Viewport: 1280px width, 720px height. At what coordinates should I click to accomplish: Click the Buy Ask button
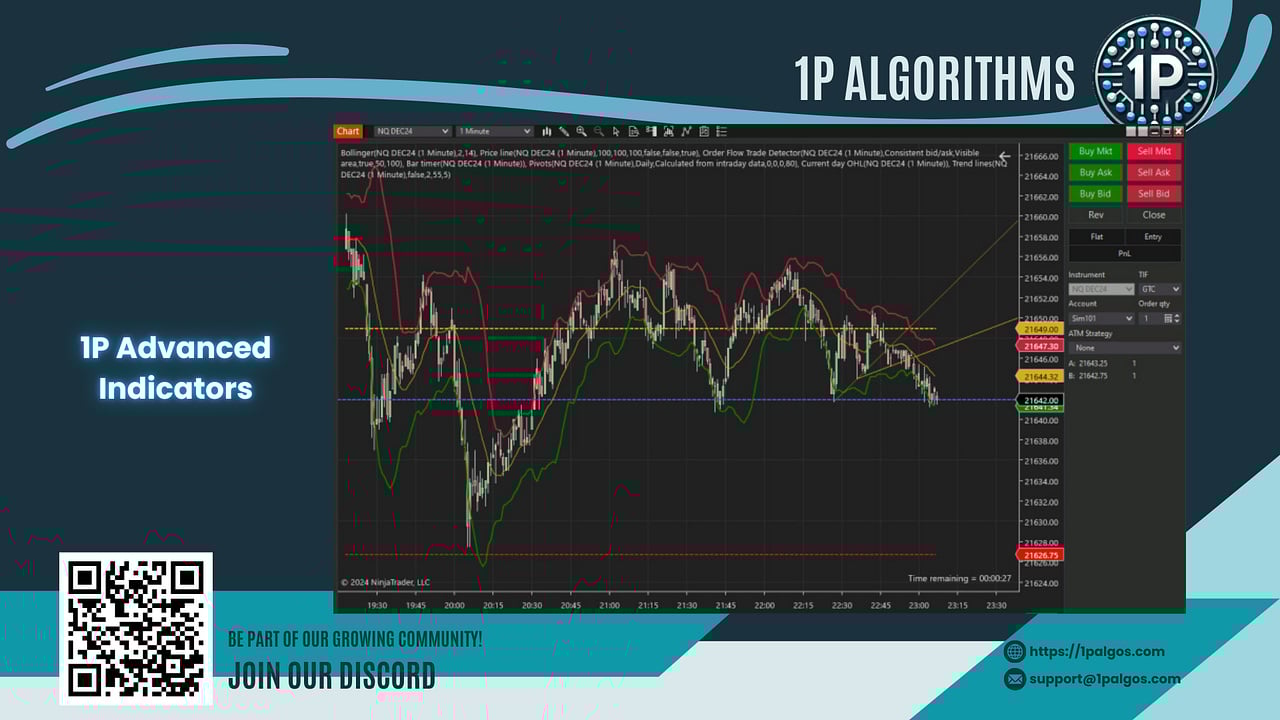1096,172
